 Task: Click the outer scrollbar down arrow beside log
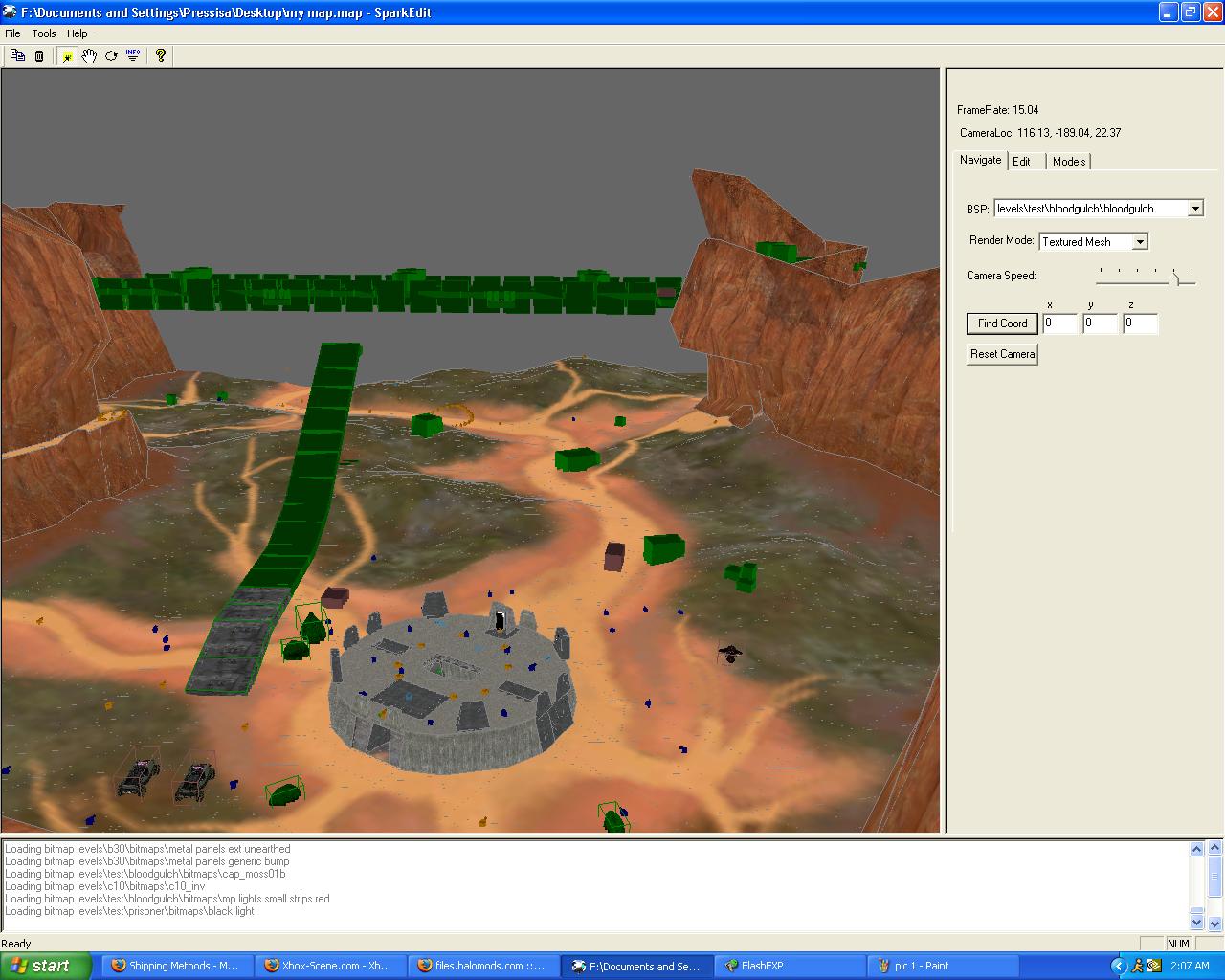[x=1215, y=924]
